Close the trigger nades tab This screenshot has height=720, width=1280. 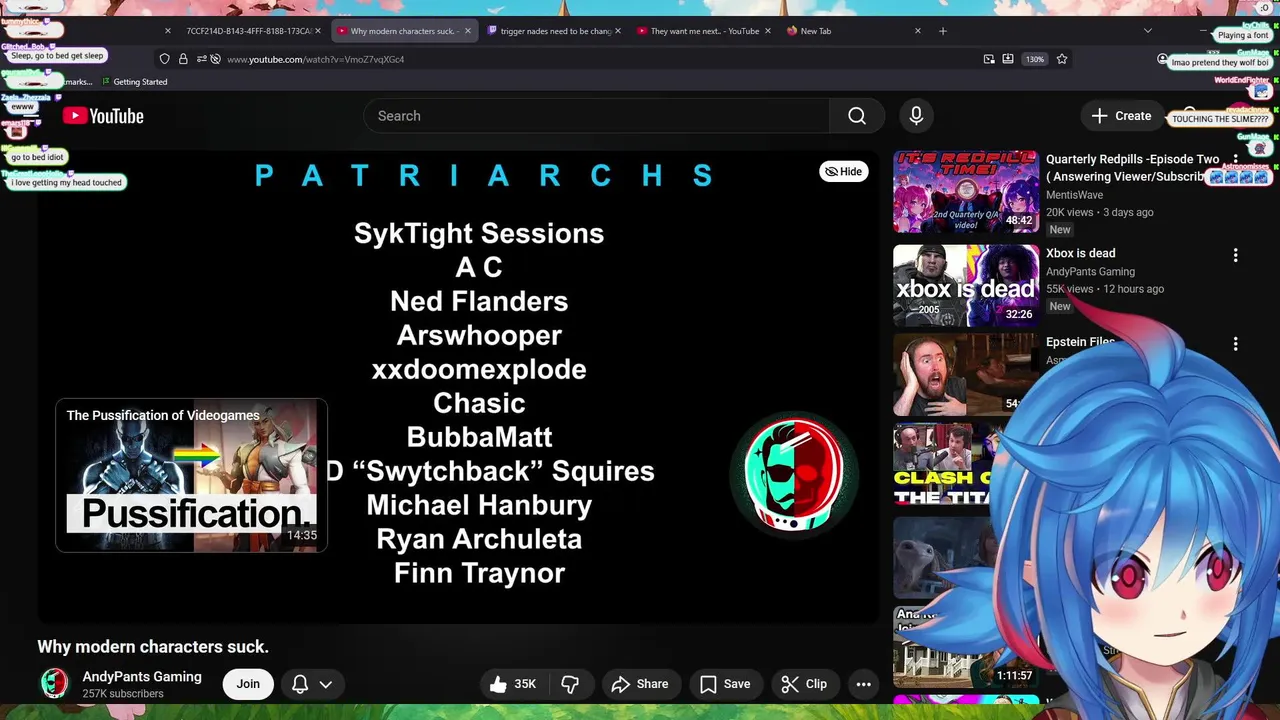(x=617, y=31)
